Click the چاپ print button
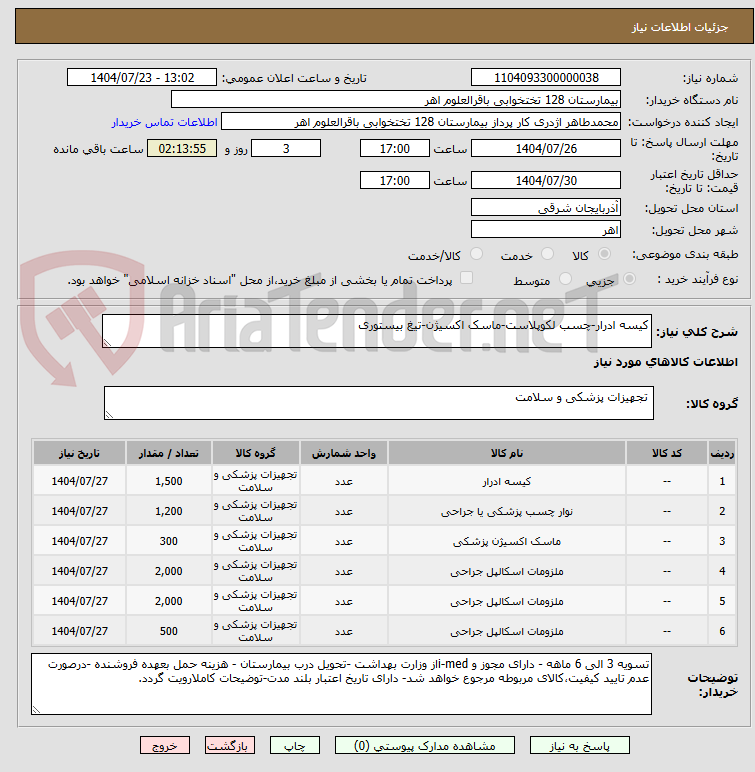 [295, 745]
